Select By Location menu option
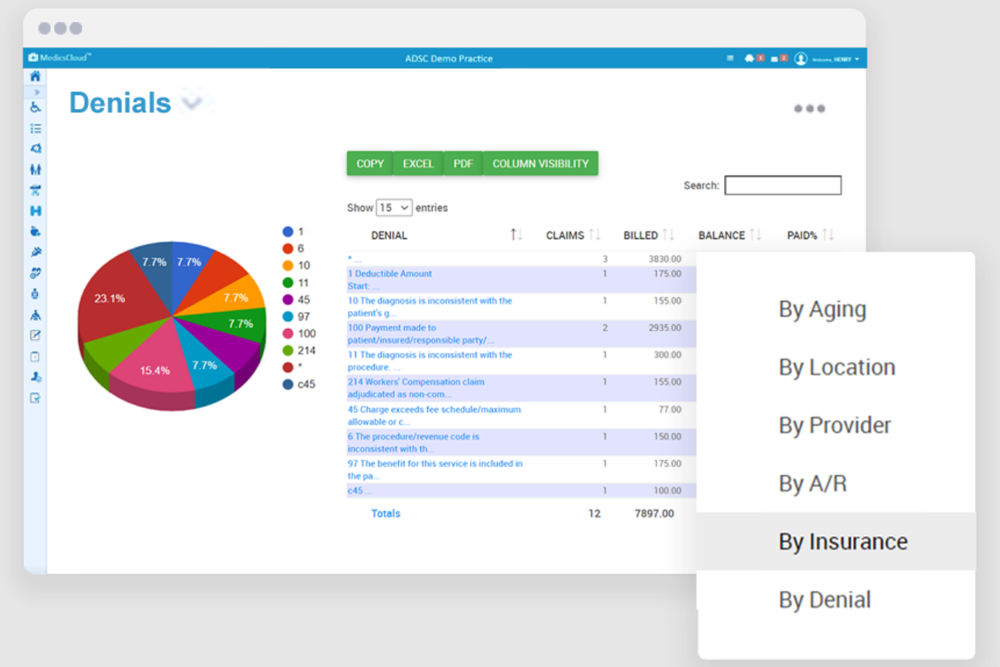This screenshot has height=667, width=1000. click(x=835, y=367)
